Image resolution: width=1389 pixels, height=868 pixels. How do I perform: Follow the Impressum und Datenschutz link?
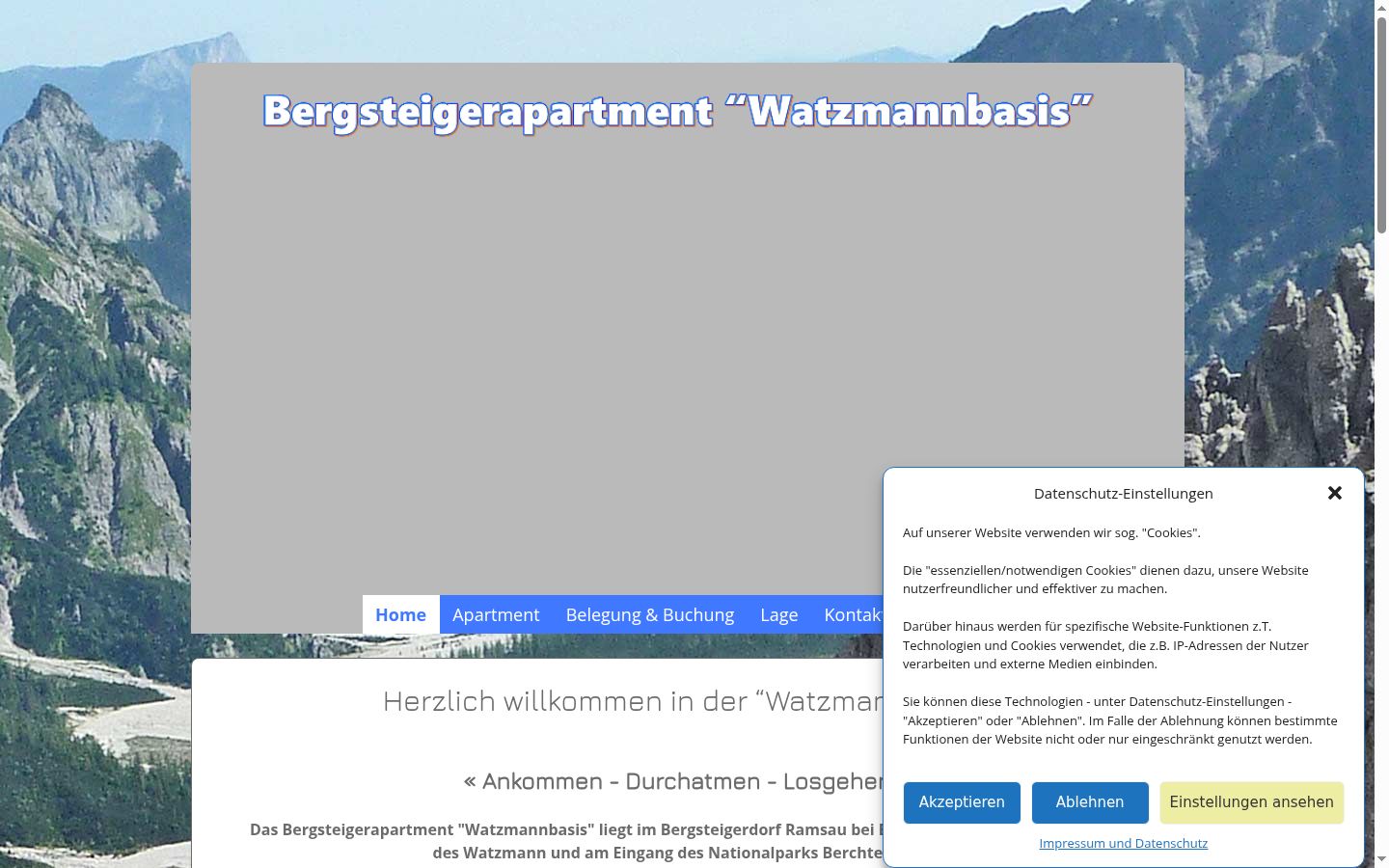(x=1123, y=843)
